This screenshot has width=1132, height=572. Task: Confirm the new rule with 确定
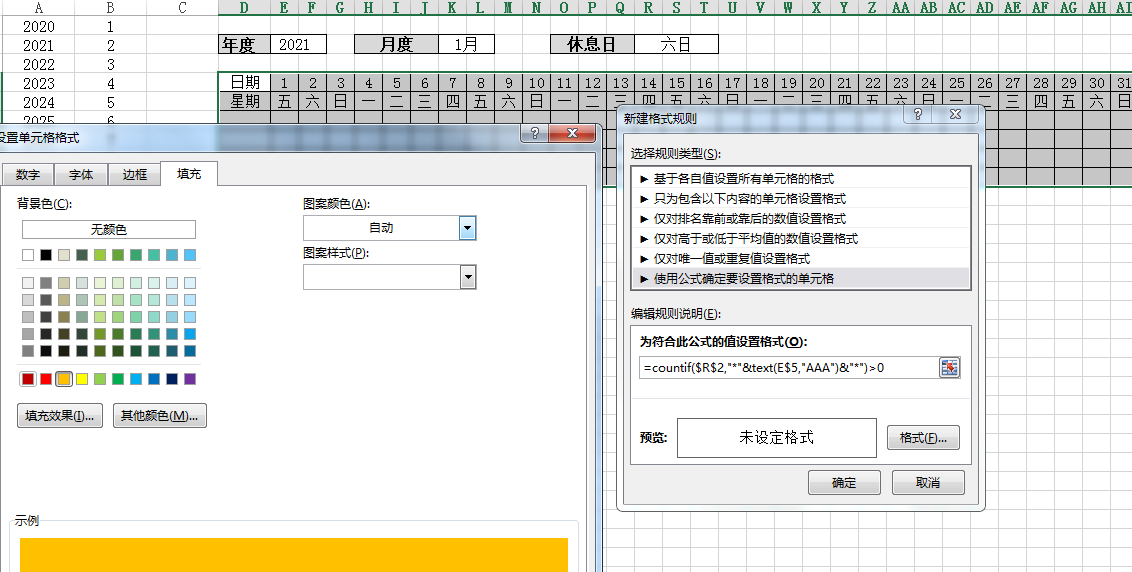[x=844, y=482]
